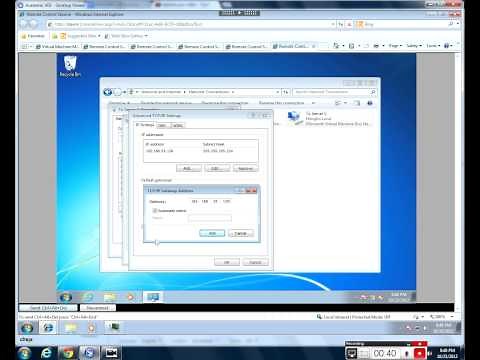The height and width of the screenshot is (360, 480).
Task: Click the screen capture icon on recorder widget
Action: pos(351,353)
